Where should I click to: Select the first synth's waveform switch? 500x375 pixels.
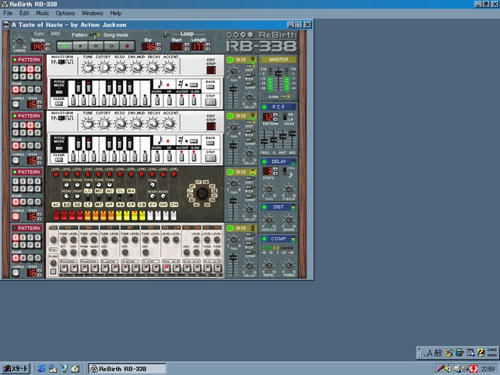pyautogui.click(x=62, y=62)
